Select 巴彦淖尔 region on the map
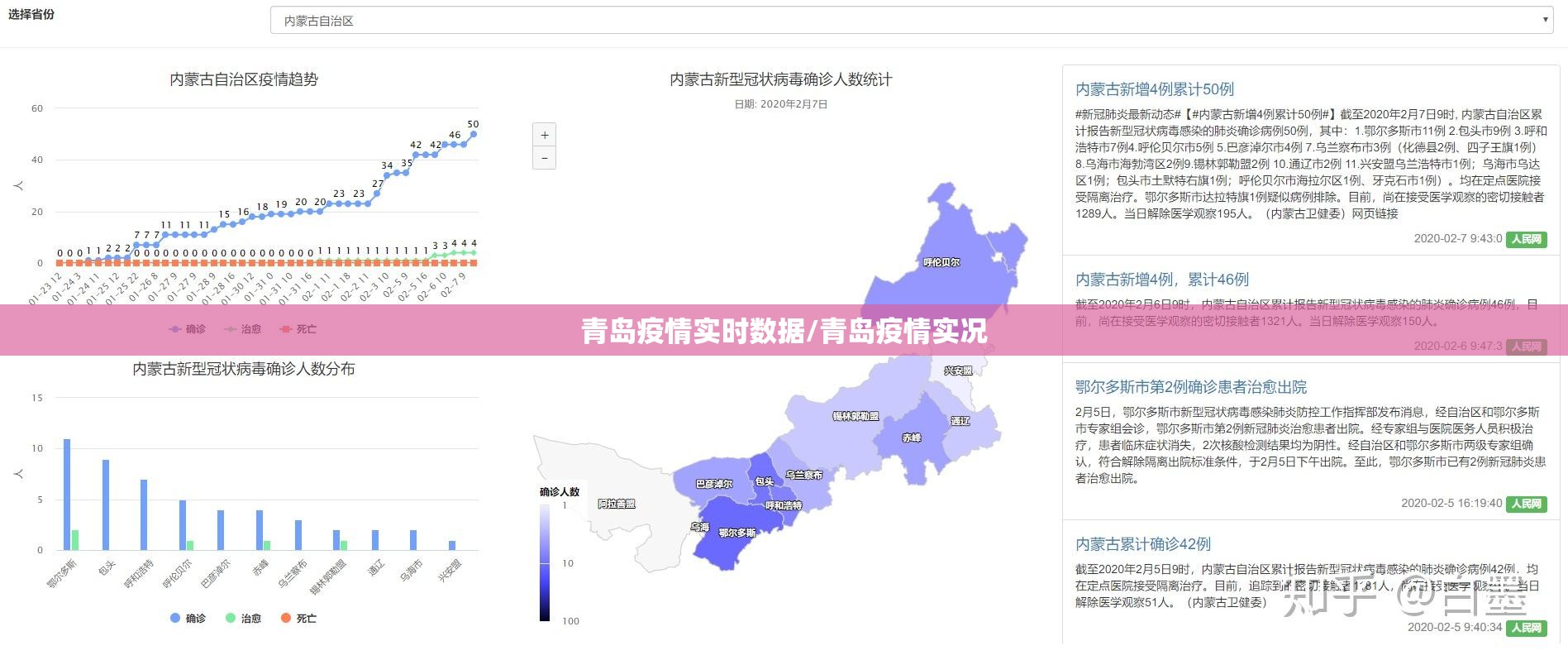 point(713,484)
